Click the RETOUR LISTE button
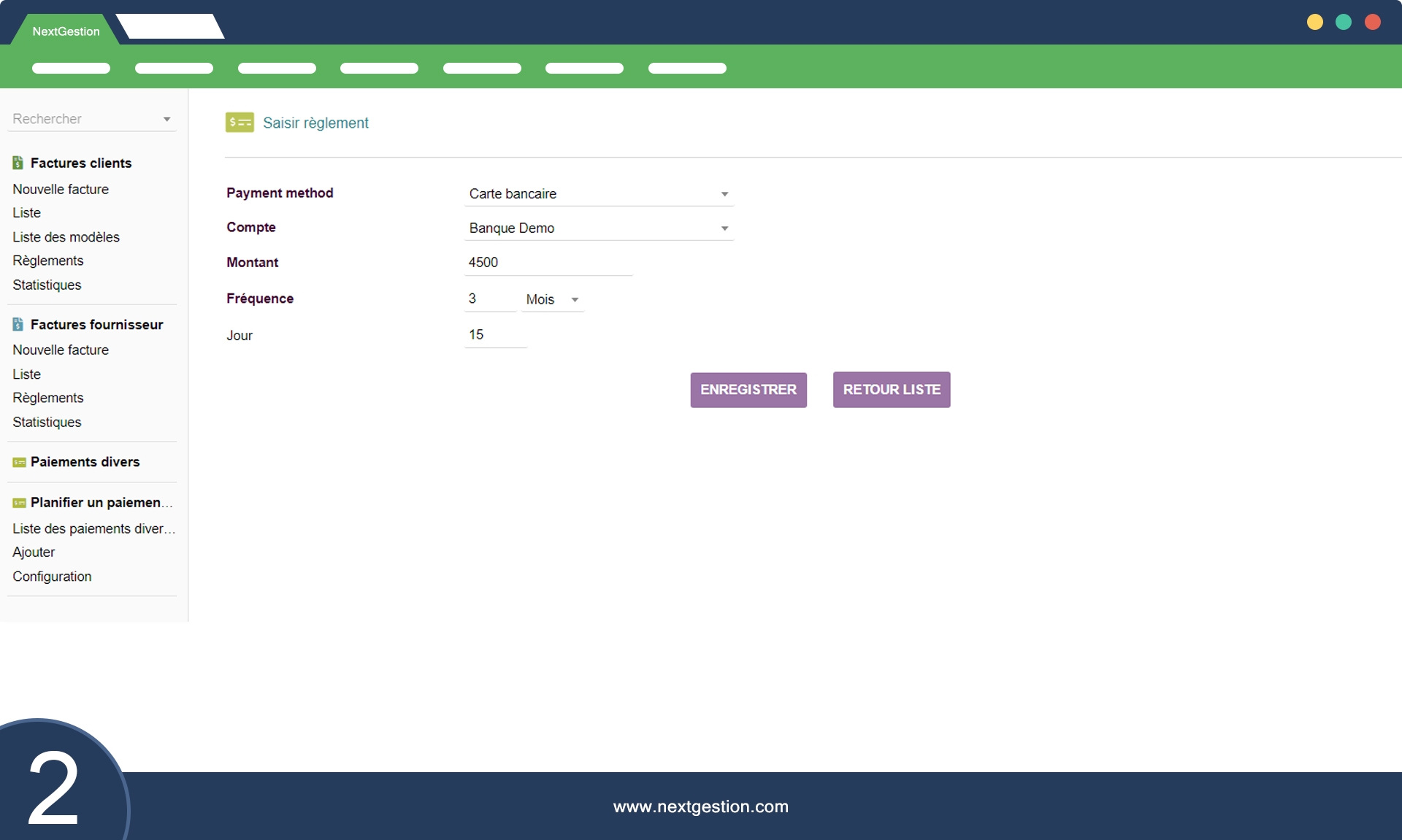Image resolution: width=1402 pixels, height=840 pixels. coord(891,390)
